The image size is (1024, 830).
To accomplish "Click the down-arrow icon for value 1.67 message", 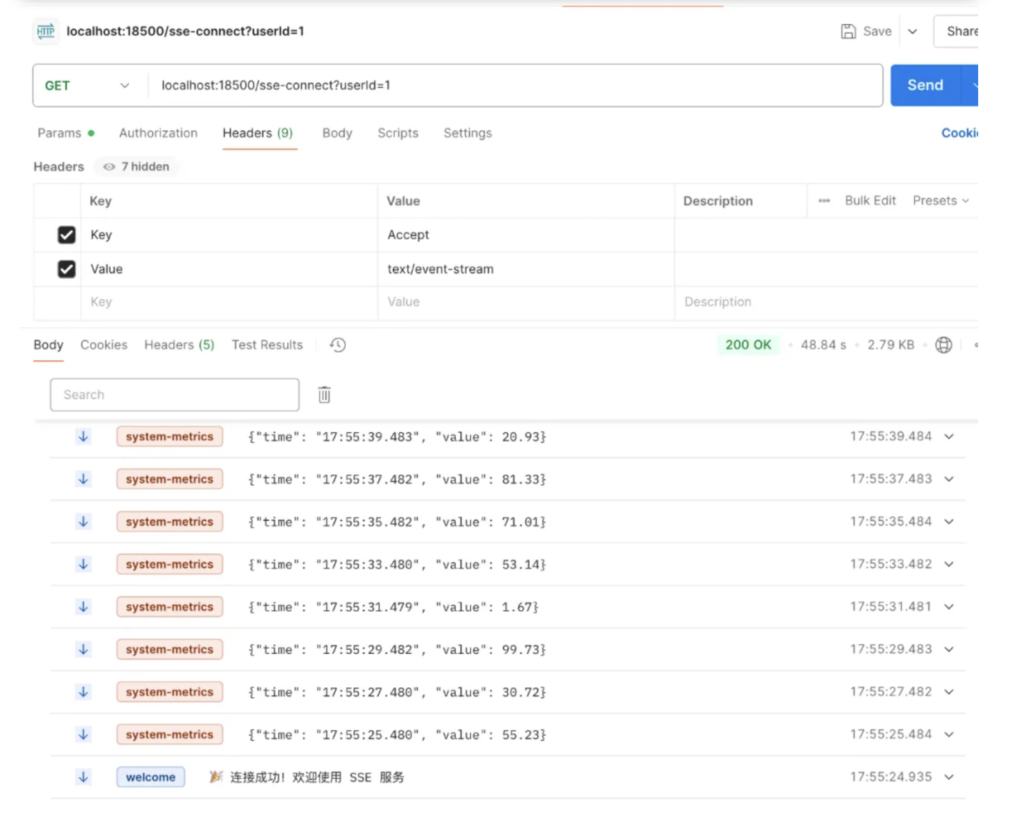I will pos(84,607).
